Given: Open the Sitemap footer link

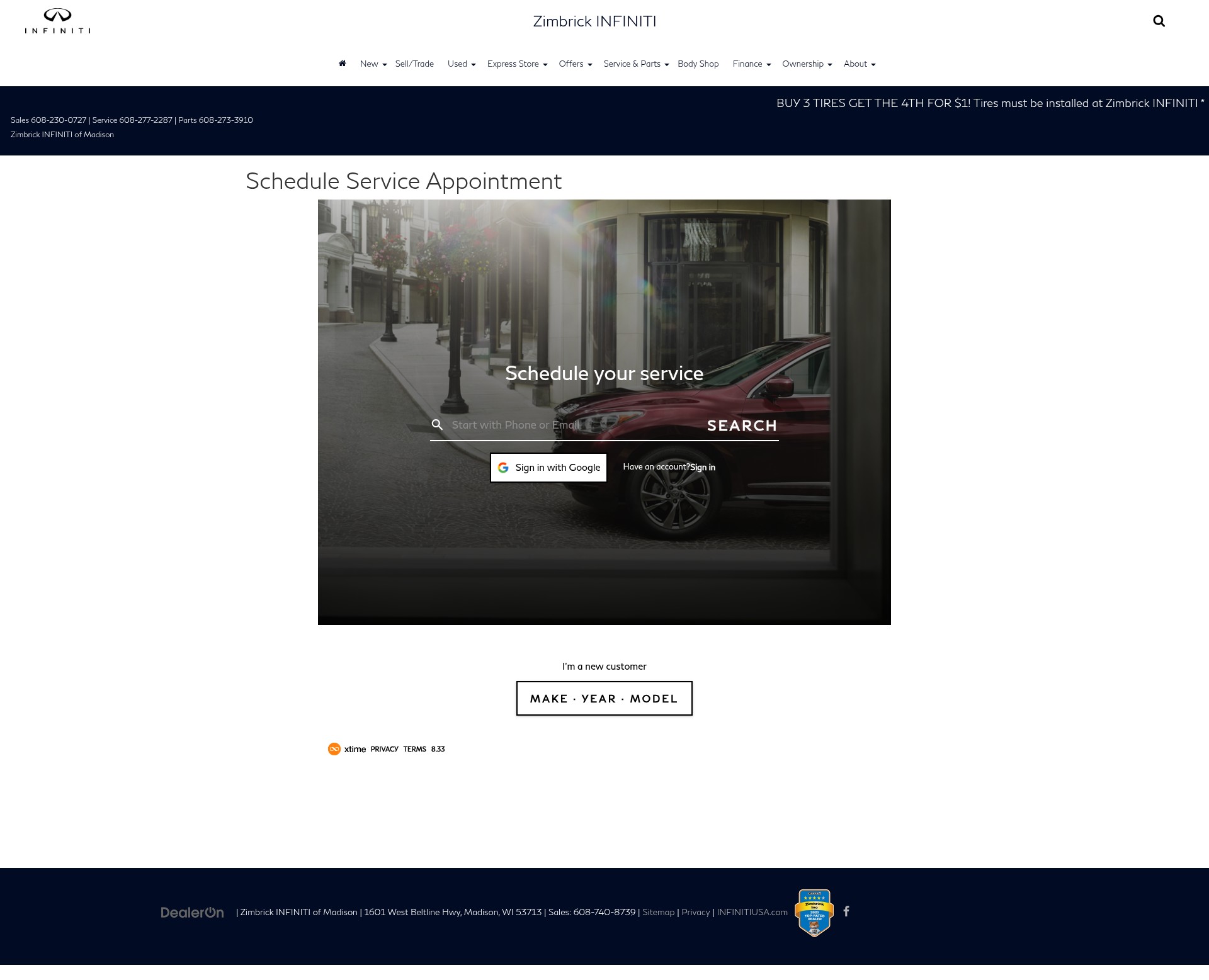Looking at the screenshot, I should [x=658, y=912].
